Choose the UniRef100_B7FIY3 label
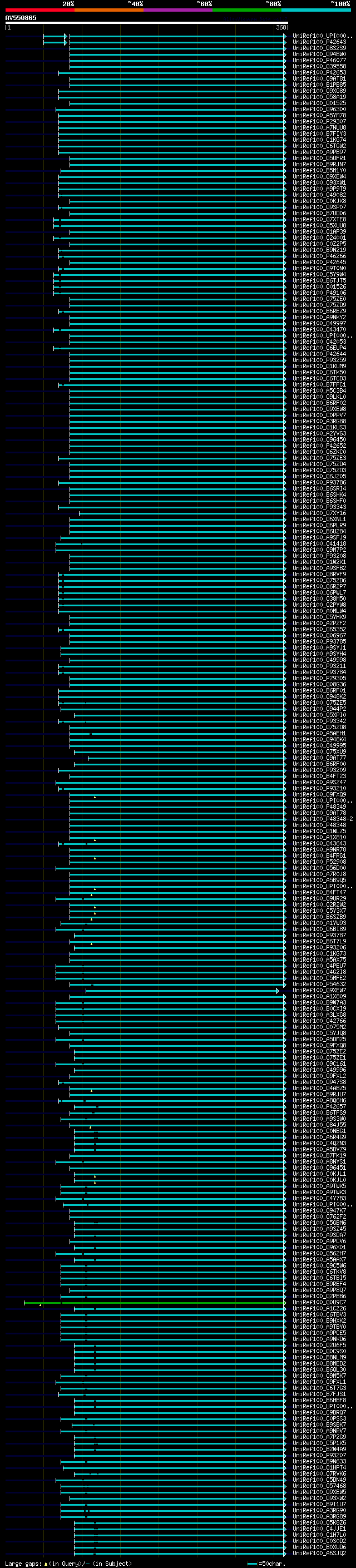Viewport: 356px width, 1568px height. point(319,133)
